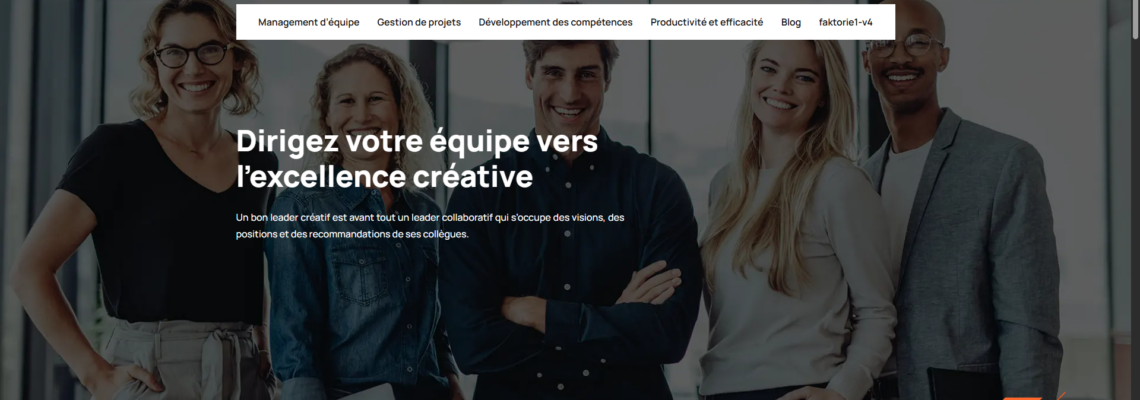Click the scrollbar track below the thumb

click(1135, 218)
